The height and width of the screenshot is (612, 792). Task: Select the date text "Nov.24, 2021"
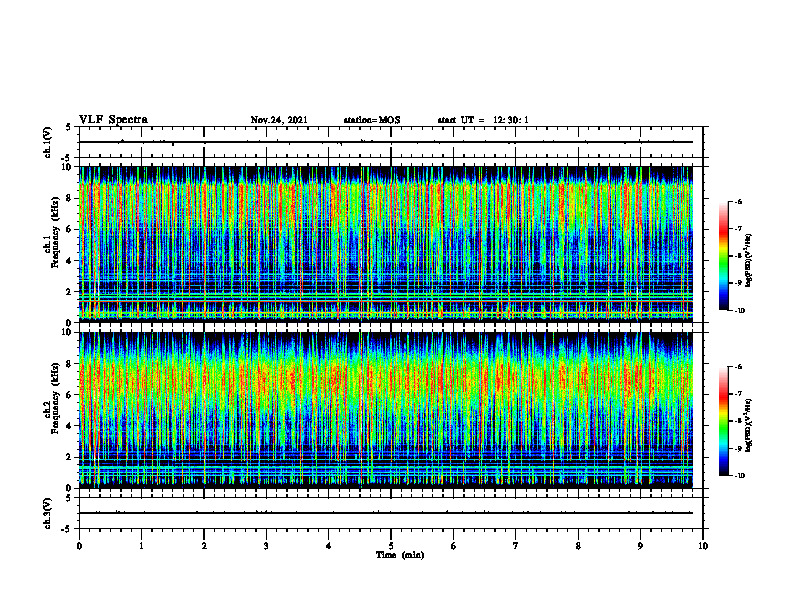(x=279, y=120)
